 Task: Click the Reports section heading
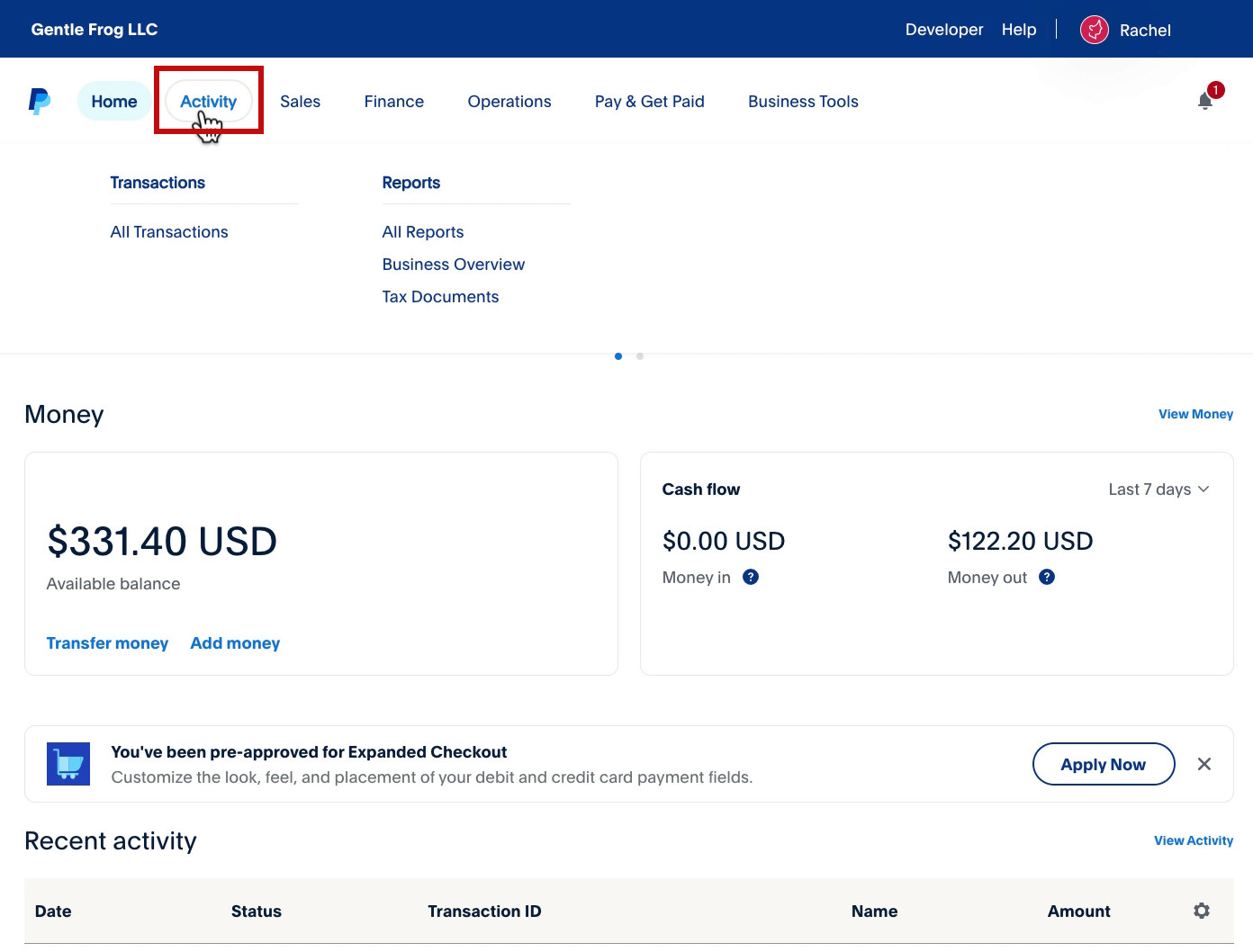[x=411, y=183]
